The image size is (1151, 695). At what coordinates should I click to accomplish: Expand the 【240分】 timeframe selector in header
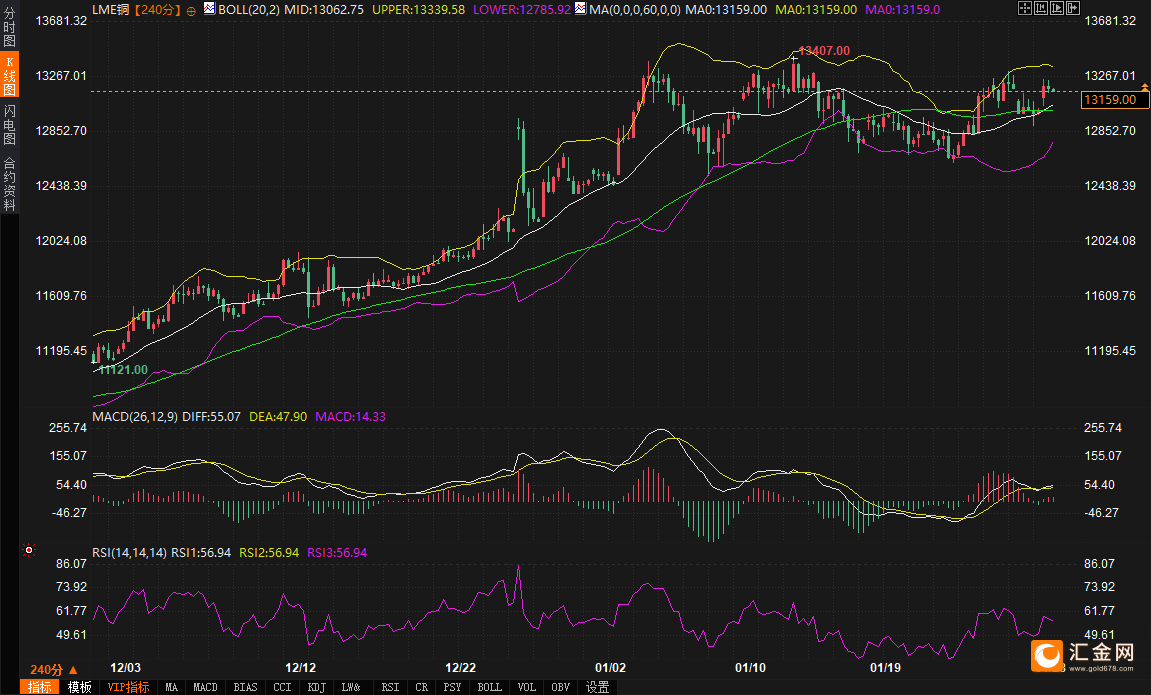pos(157,9)
